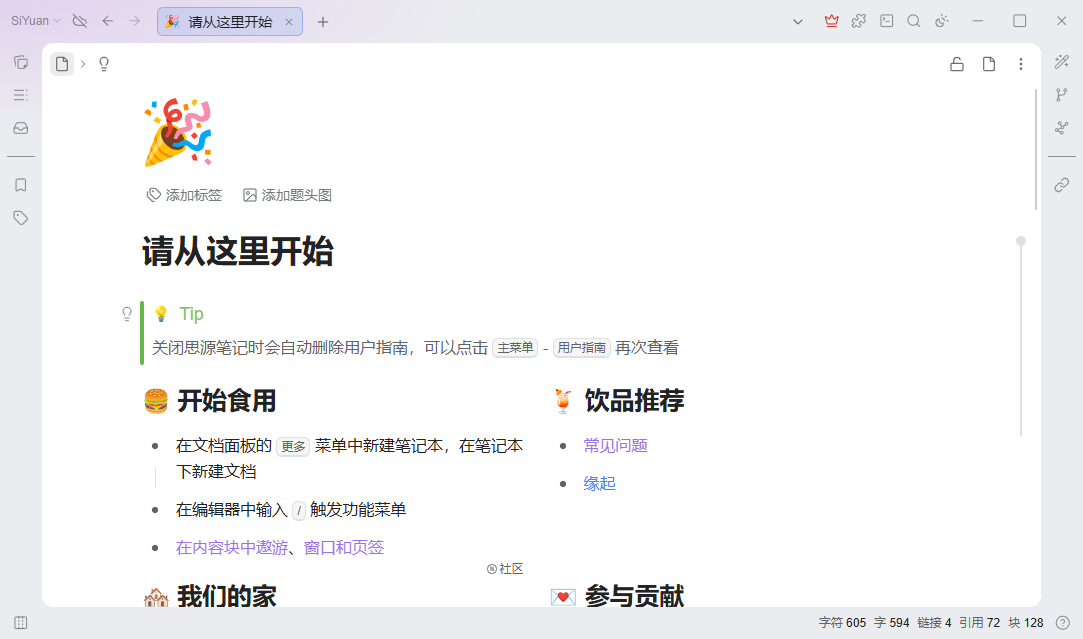Change the party popper document icon

tap(178, 133)
